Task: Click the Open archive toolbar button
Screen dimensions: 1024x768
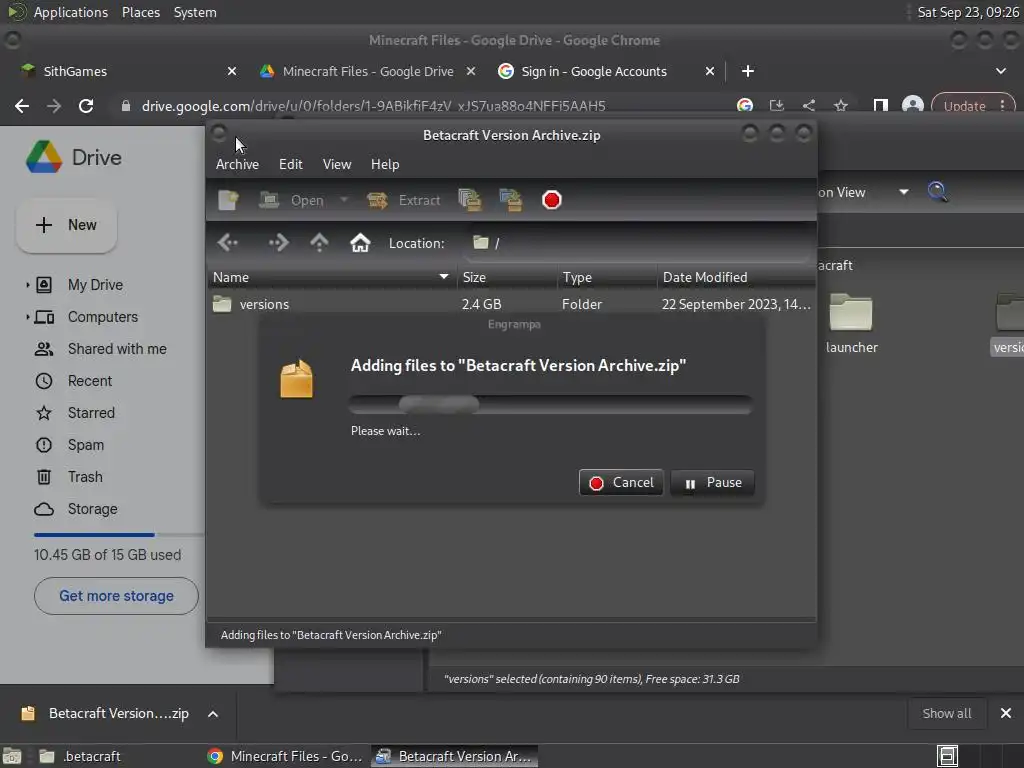Action: point(291,200)
